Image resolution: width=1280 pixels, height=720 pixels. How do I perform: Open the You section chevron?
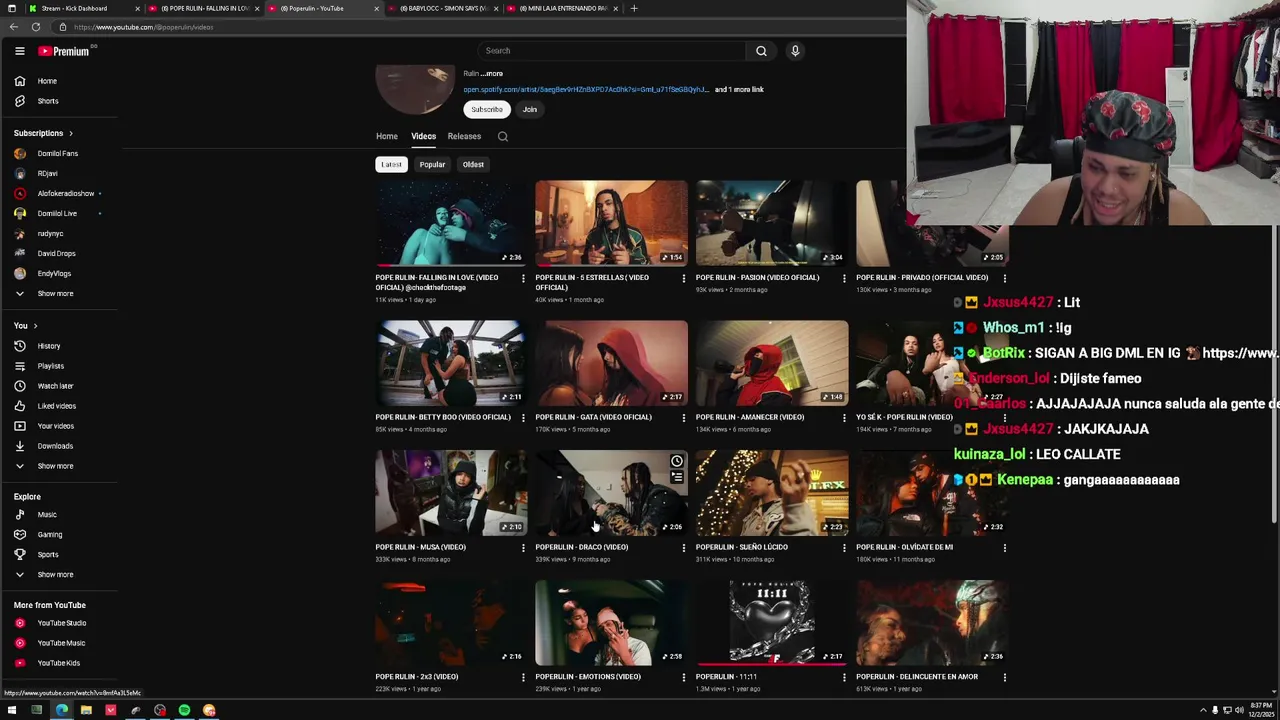coord(35,326)
